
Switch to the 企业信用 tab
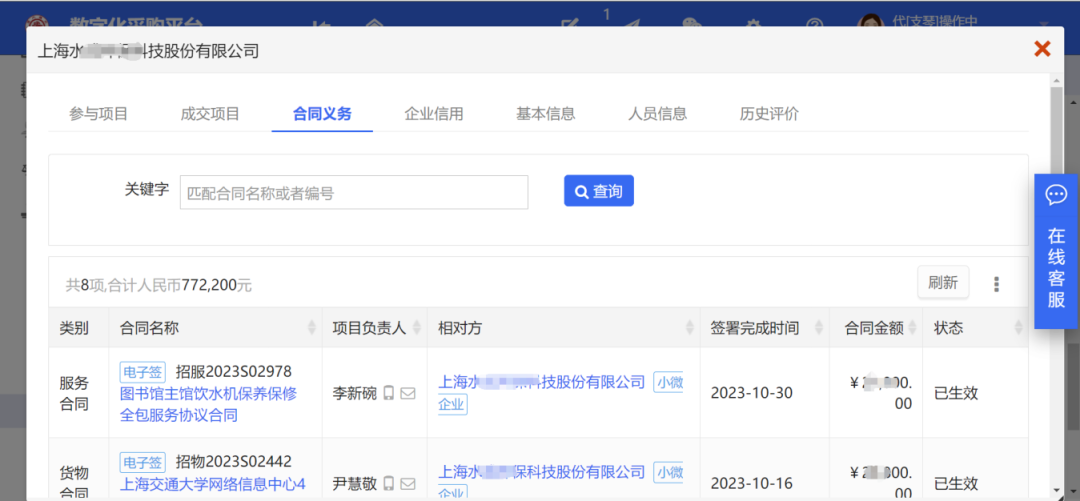[433, 114]
